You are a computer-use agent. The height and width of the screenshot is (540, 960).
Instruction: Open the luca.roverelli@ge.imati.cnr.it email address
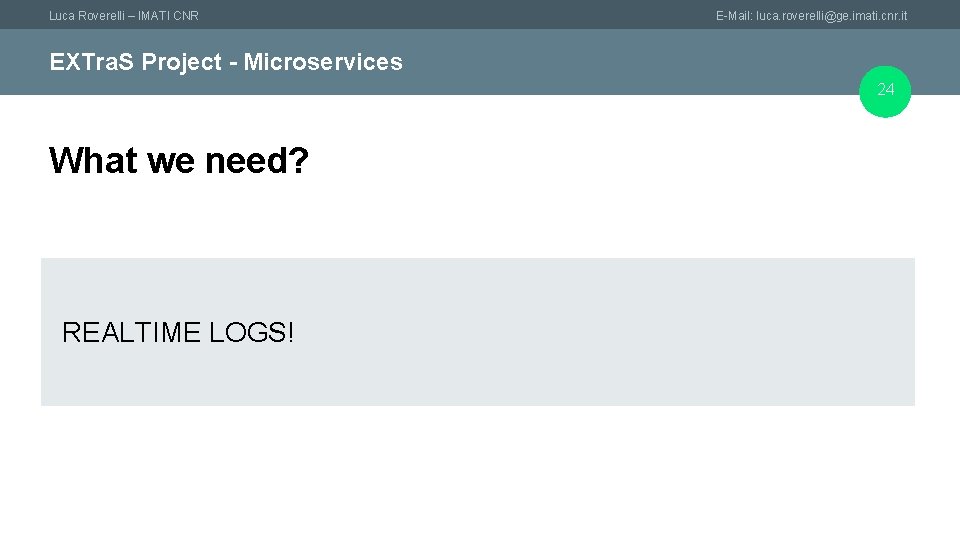(x=832, y=16)
